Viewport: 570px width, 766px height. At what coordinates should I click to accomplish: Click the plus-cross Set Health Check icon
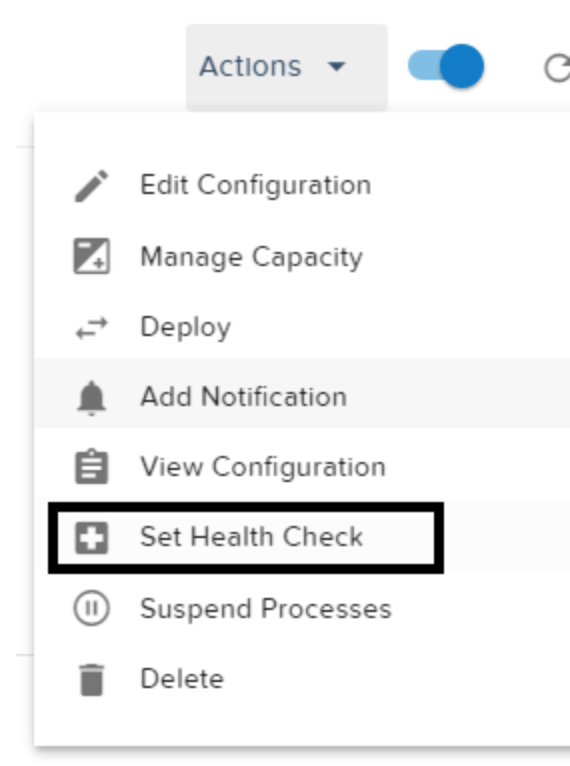tap(91, 538)
